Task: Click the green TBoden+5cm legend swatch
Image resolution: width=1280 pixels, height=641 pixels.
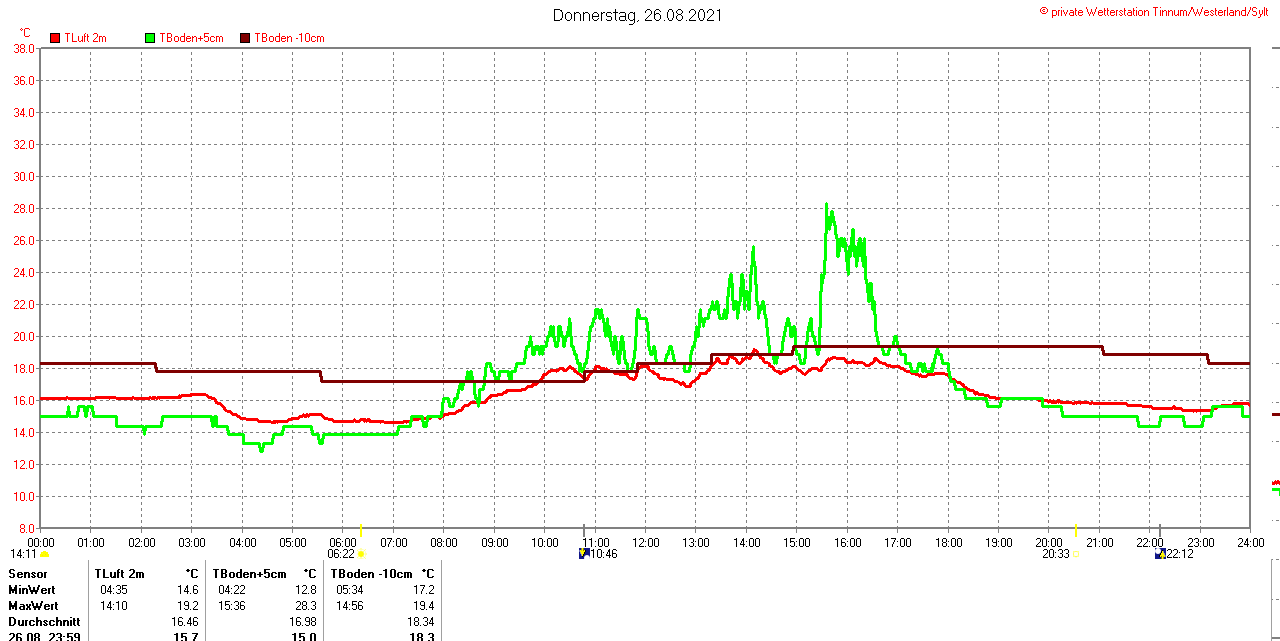Action: click(x=151, y=38)
